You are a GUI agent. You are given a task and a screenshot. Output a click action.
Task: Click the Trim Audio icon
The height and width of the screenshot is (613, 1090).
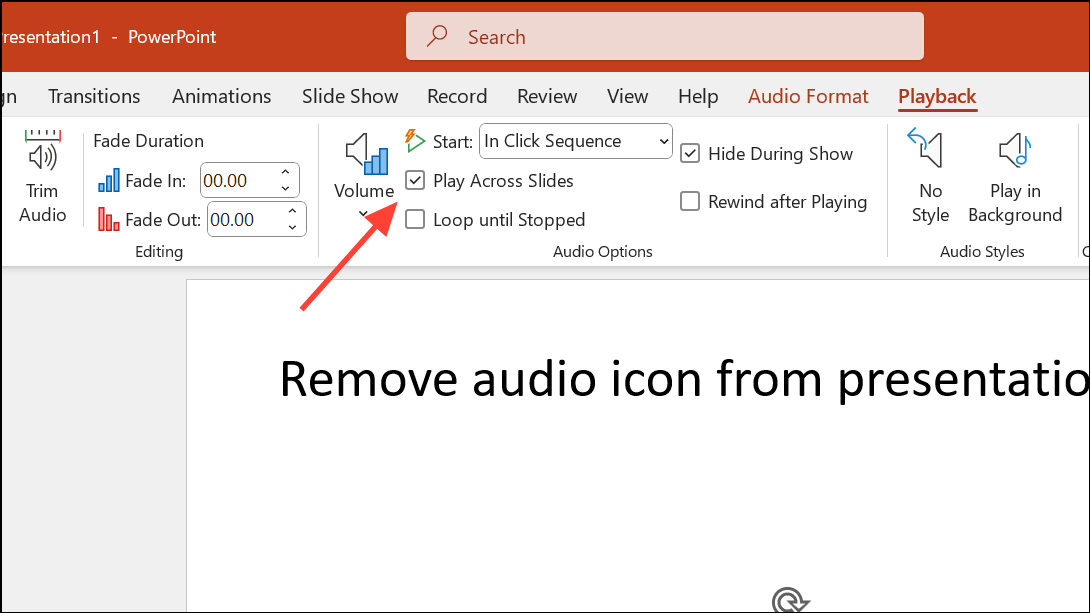pos(42,153)
